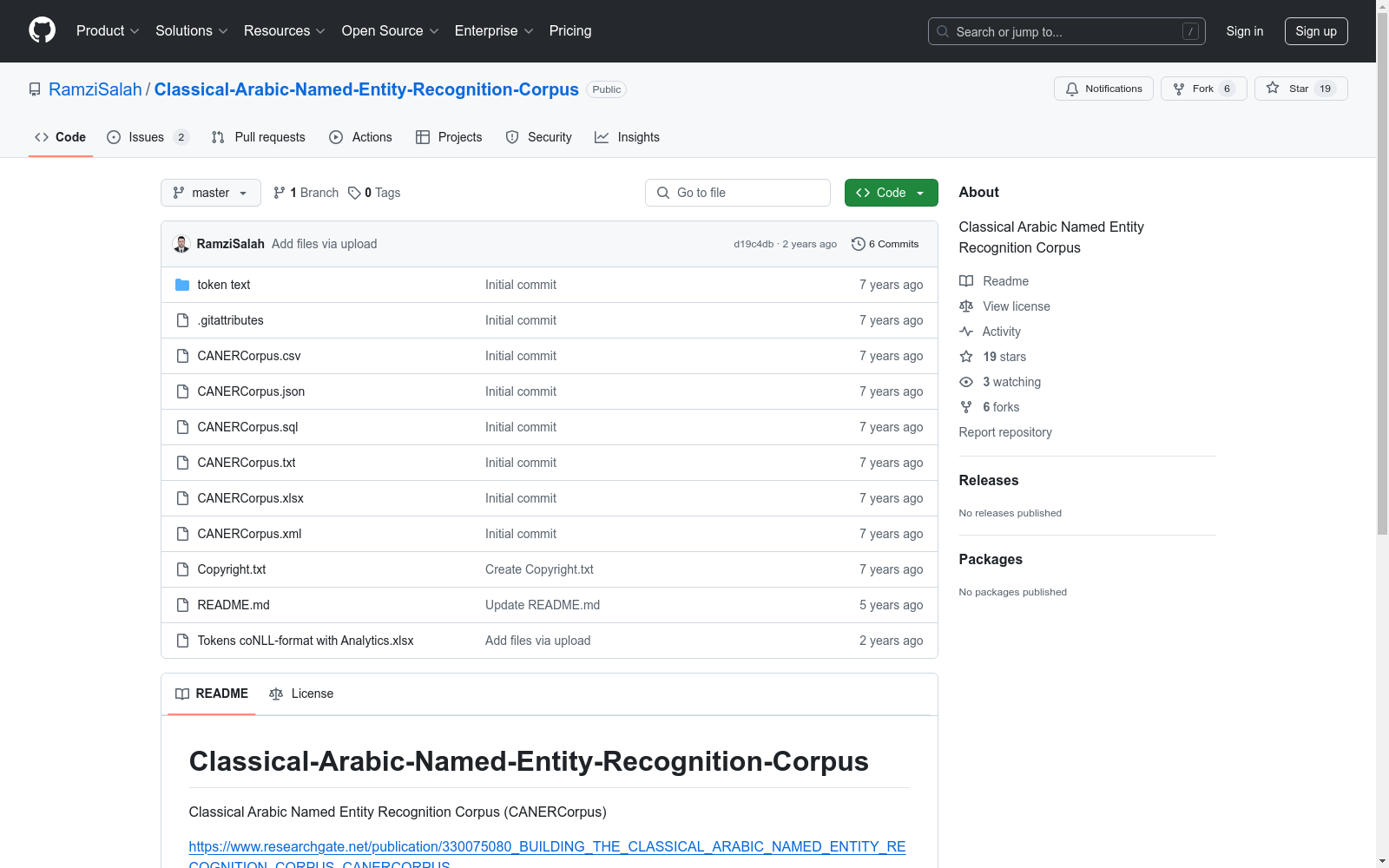
Task: Click the scales icon beside View license
Action: (966, 306)
